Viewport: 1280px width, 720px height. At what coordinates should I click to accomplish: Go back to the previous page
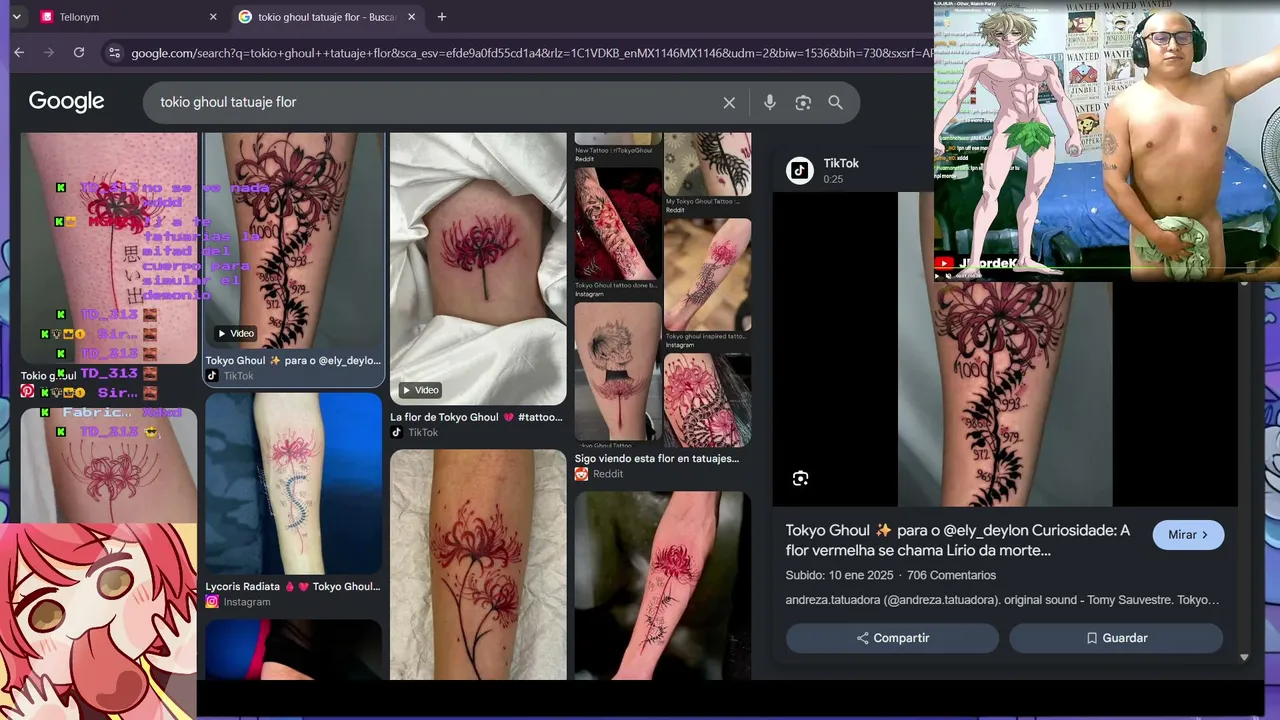(19, 53)
